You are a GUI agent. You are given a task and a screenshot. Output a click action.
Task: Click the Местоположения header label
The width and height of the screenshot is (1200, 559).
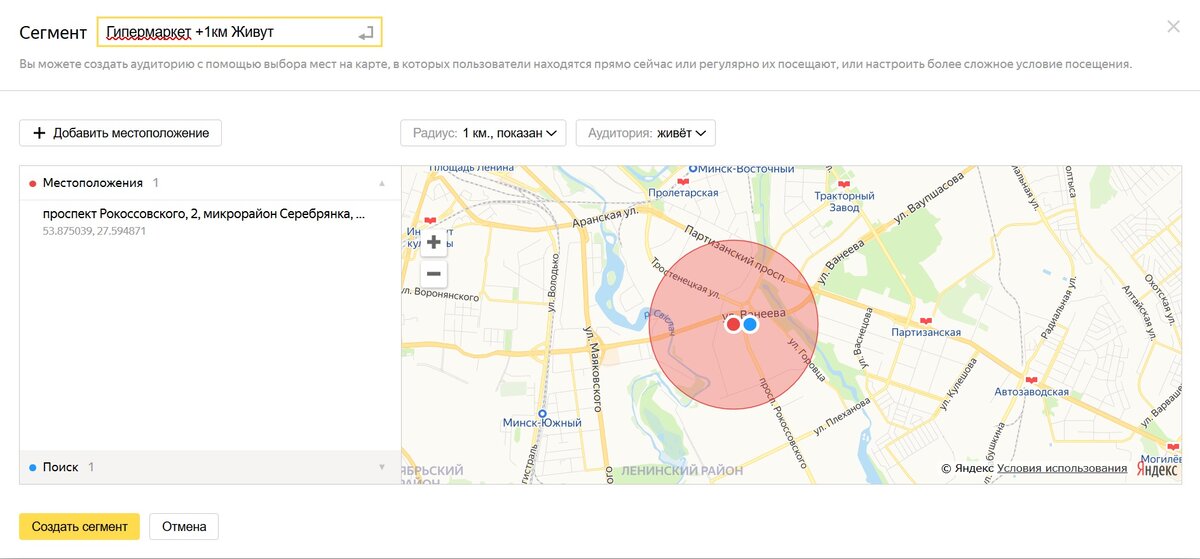pos(93,183)
